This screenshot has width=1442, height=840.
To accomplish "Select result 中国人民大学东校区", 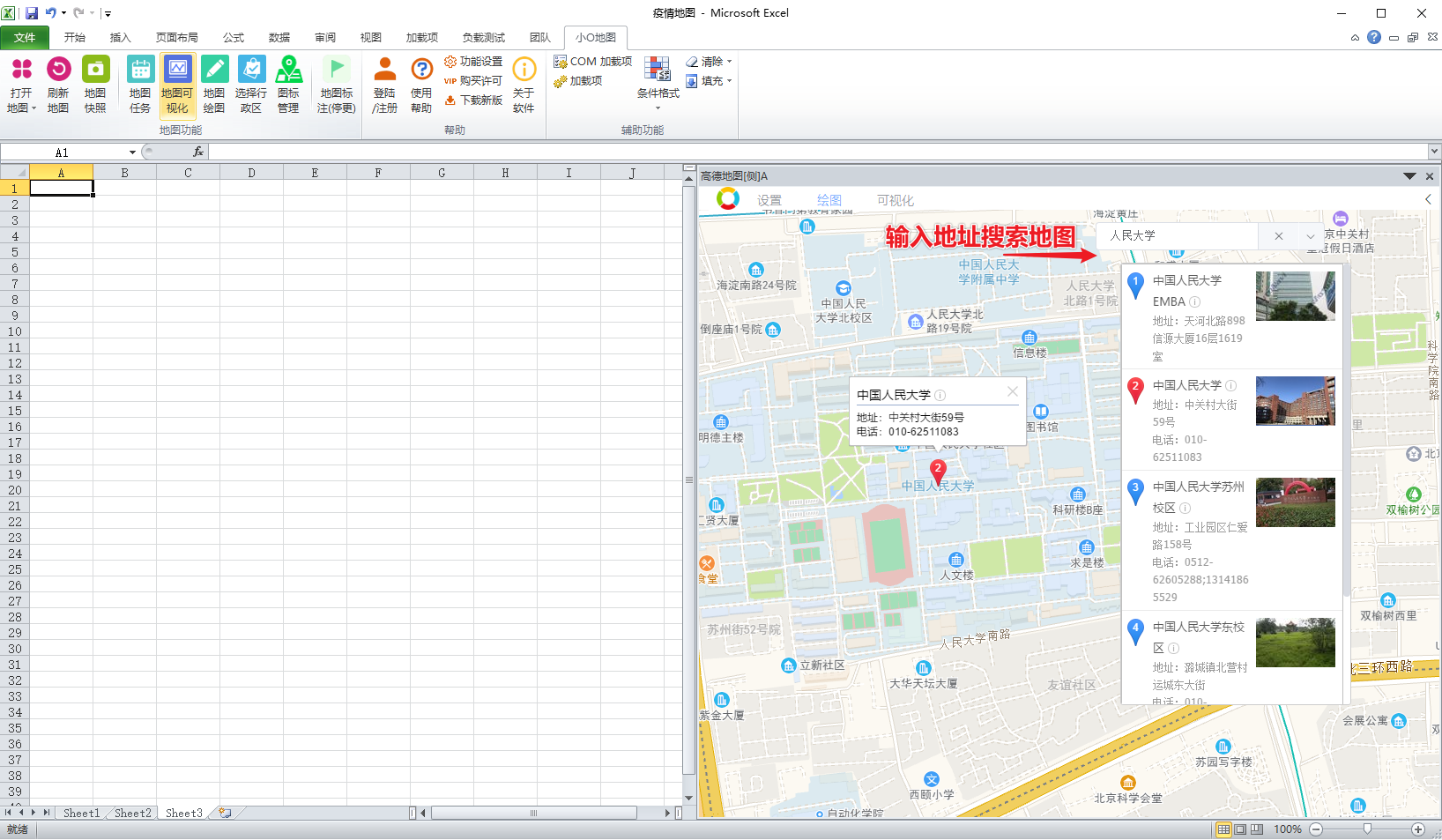I will [x=1231, y=659].
